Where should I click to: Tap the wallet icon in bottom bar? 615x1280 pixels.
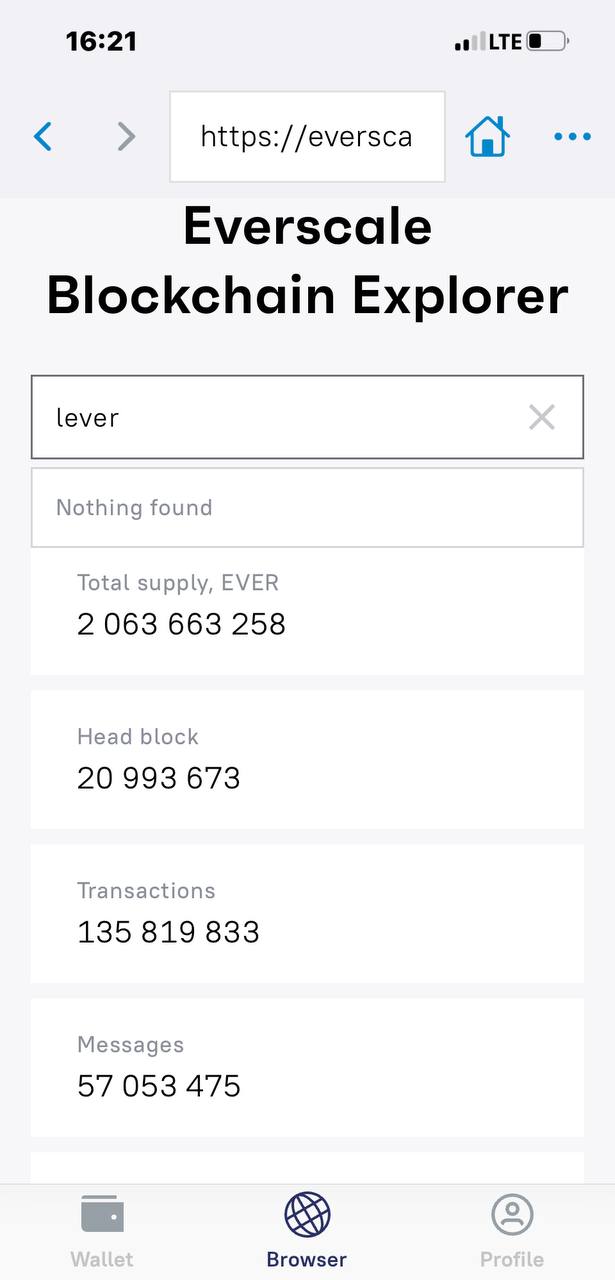(x=102, y=1215)
